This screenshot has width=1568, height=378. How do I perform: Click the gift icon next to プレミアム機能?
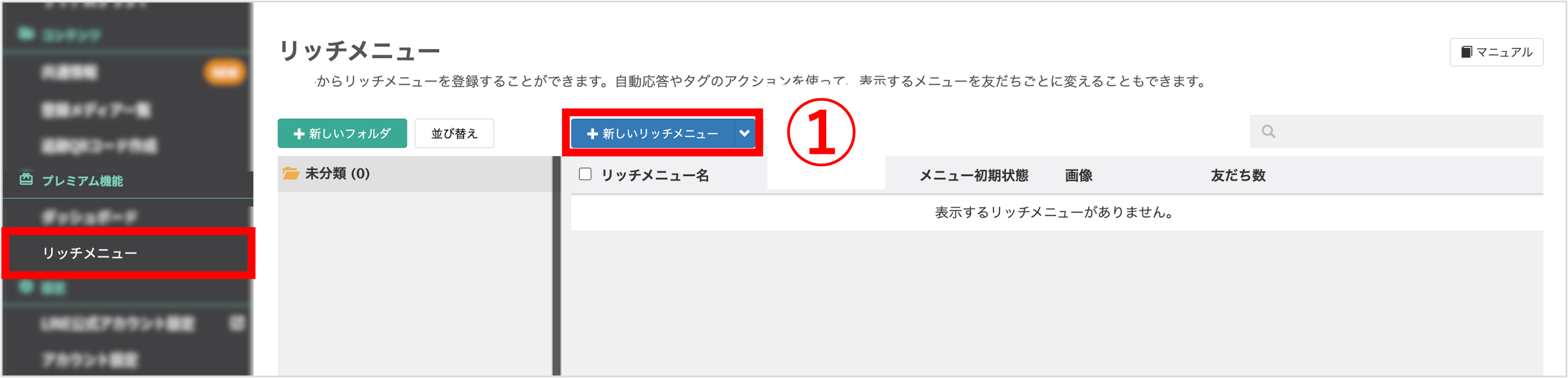tap(26, 180)
